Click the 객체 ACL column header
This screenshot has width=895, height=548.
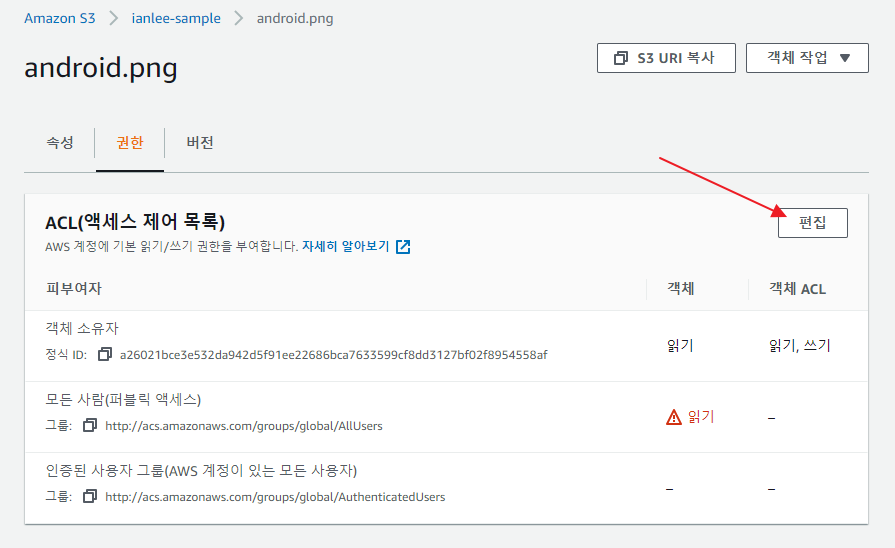pyautogui.click(x=797, y=288)
